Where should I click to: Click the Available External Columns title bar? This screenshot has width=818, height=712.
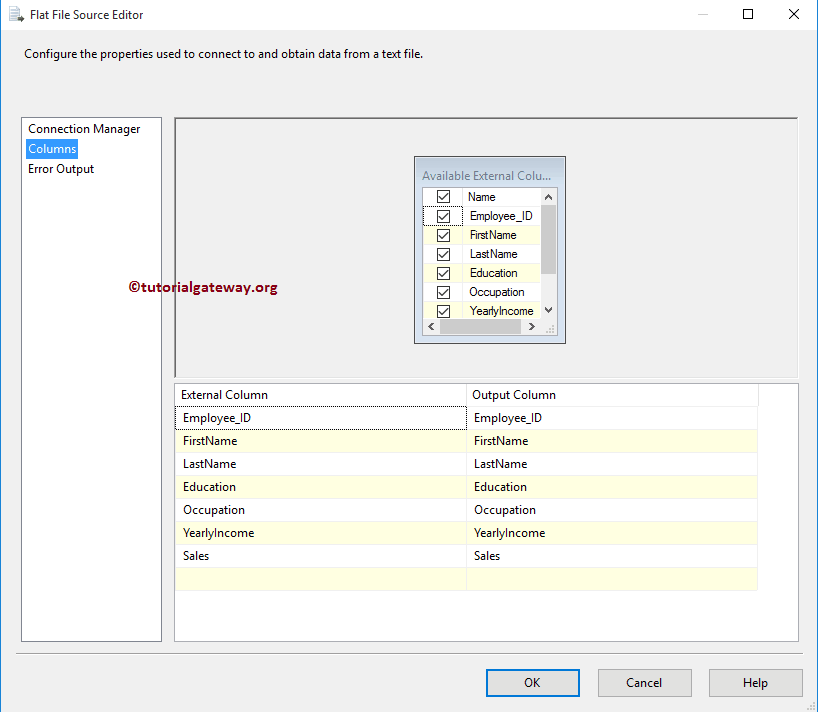click(489, 175)
